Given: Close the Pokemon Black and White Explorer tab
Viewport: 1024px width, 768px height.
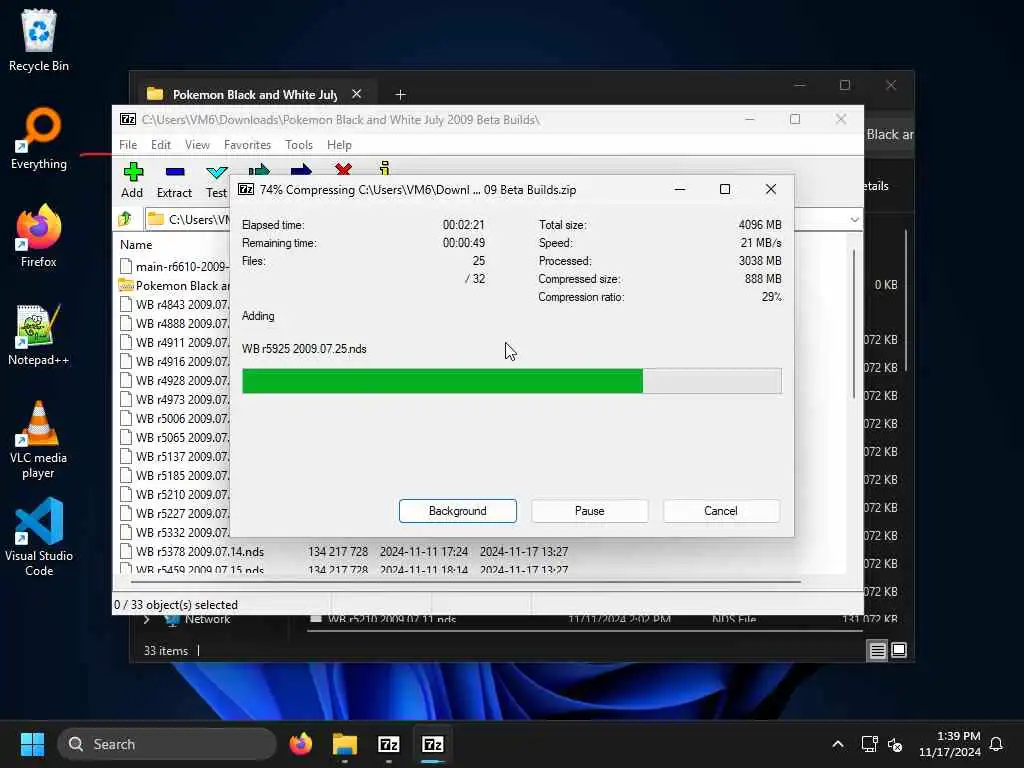Looking at the screenshot, I should pos(357,94).
